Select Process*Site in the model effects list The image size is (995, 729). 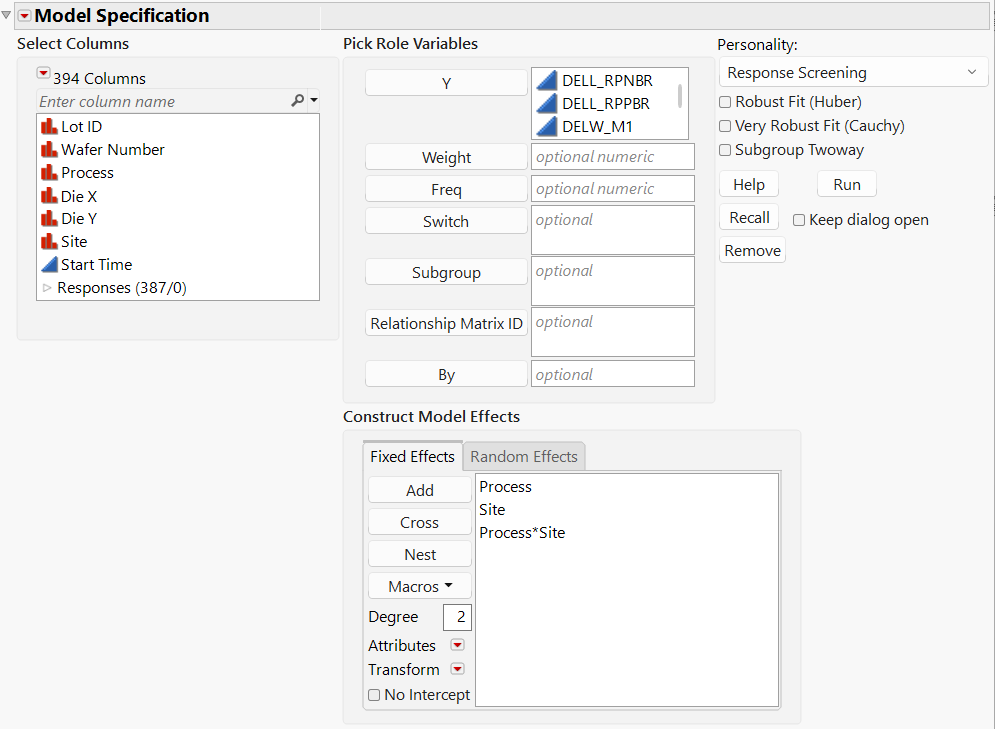[x=521, y=532]
